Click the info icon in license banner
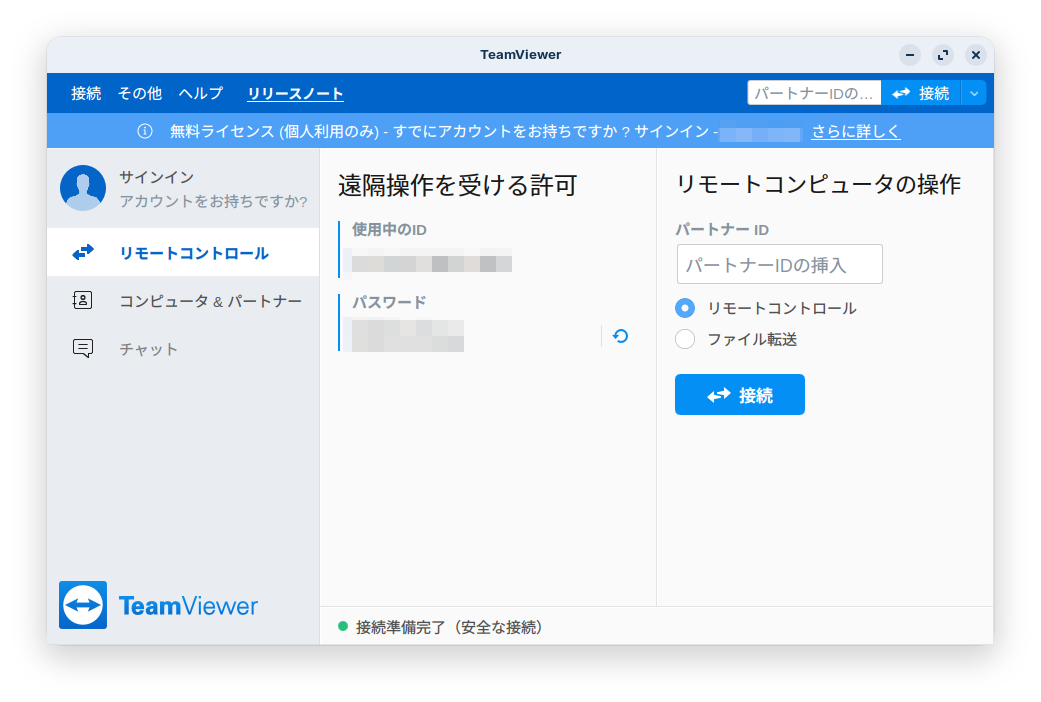This screenshot has height=702, width=1041. (x=145, y=132)
